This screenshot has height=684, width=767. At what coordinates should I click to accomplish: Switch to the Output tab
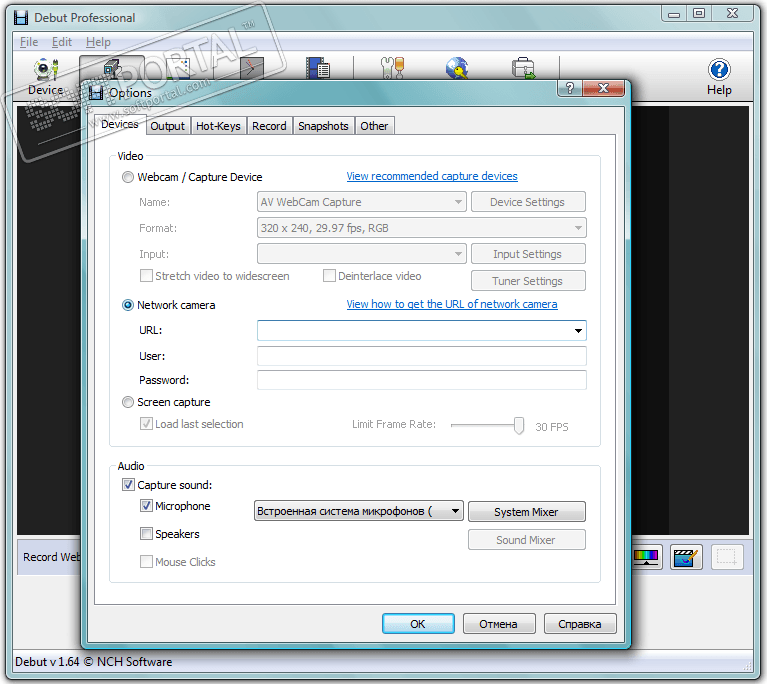pos(167,126)
